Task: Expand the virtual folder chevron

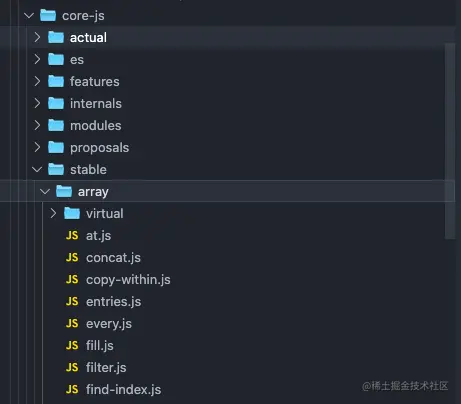Action: pos(53,213)
